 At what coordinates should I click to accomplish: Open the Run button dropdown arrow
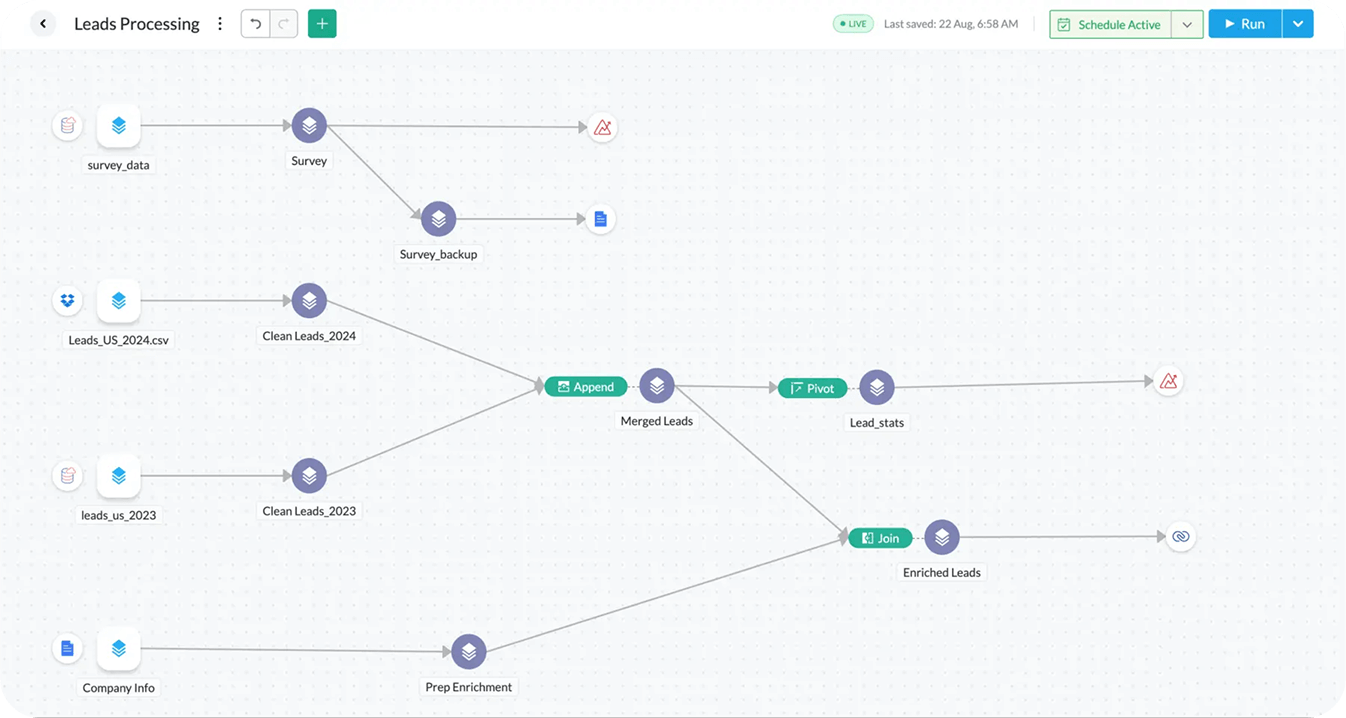pyautogui.click(x=1297, y=23)
